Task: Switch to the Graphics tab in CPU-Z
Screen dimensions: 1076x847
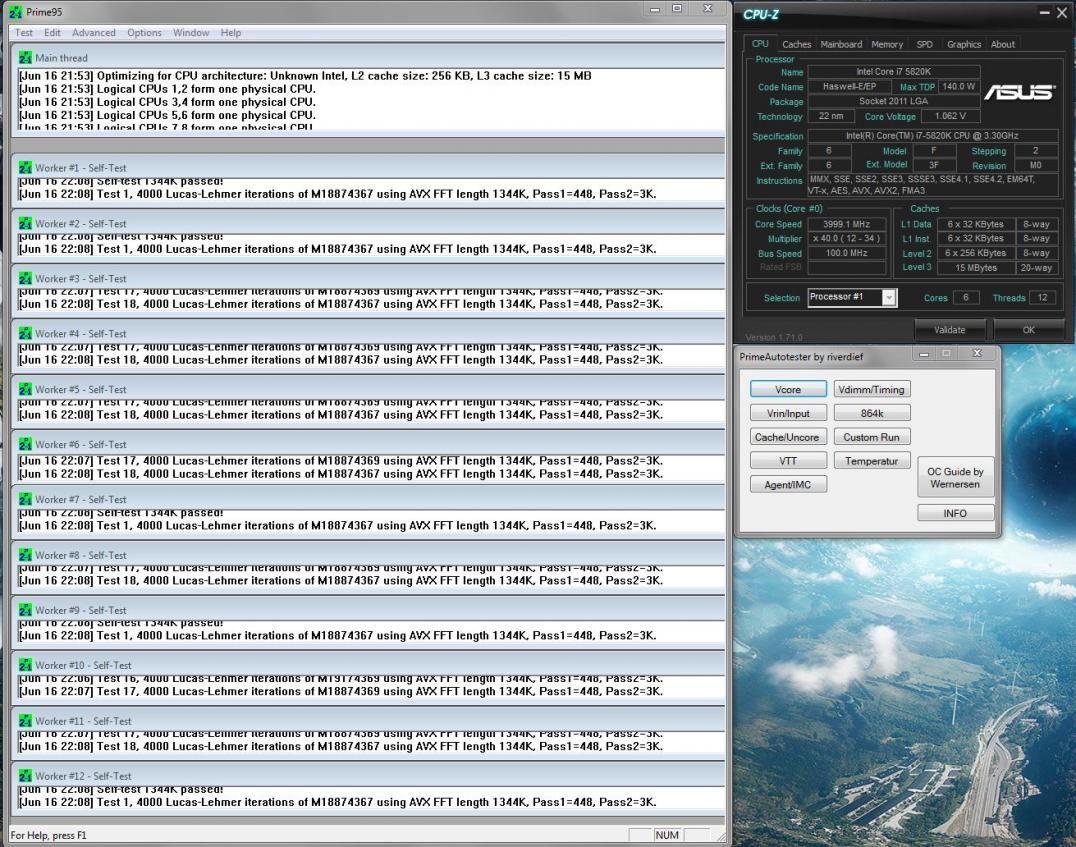Action: coord(963,44)
